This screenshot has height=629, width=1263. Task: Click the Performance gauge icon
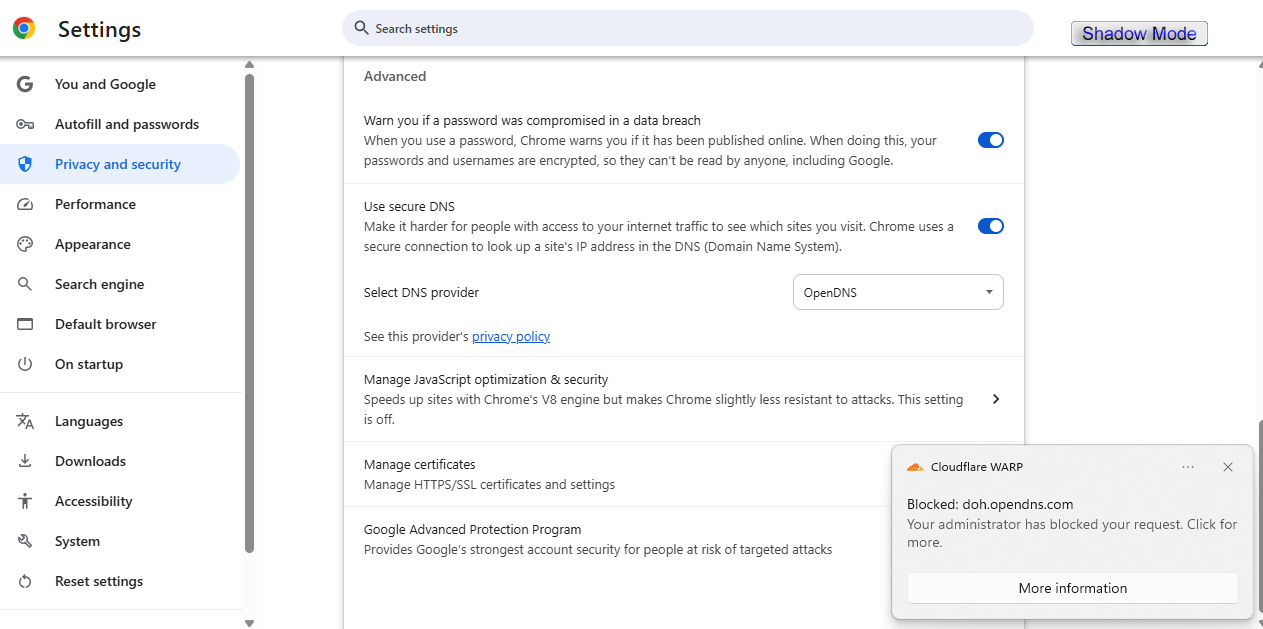25,204
